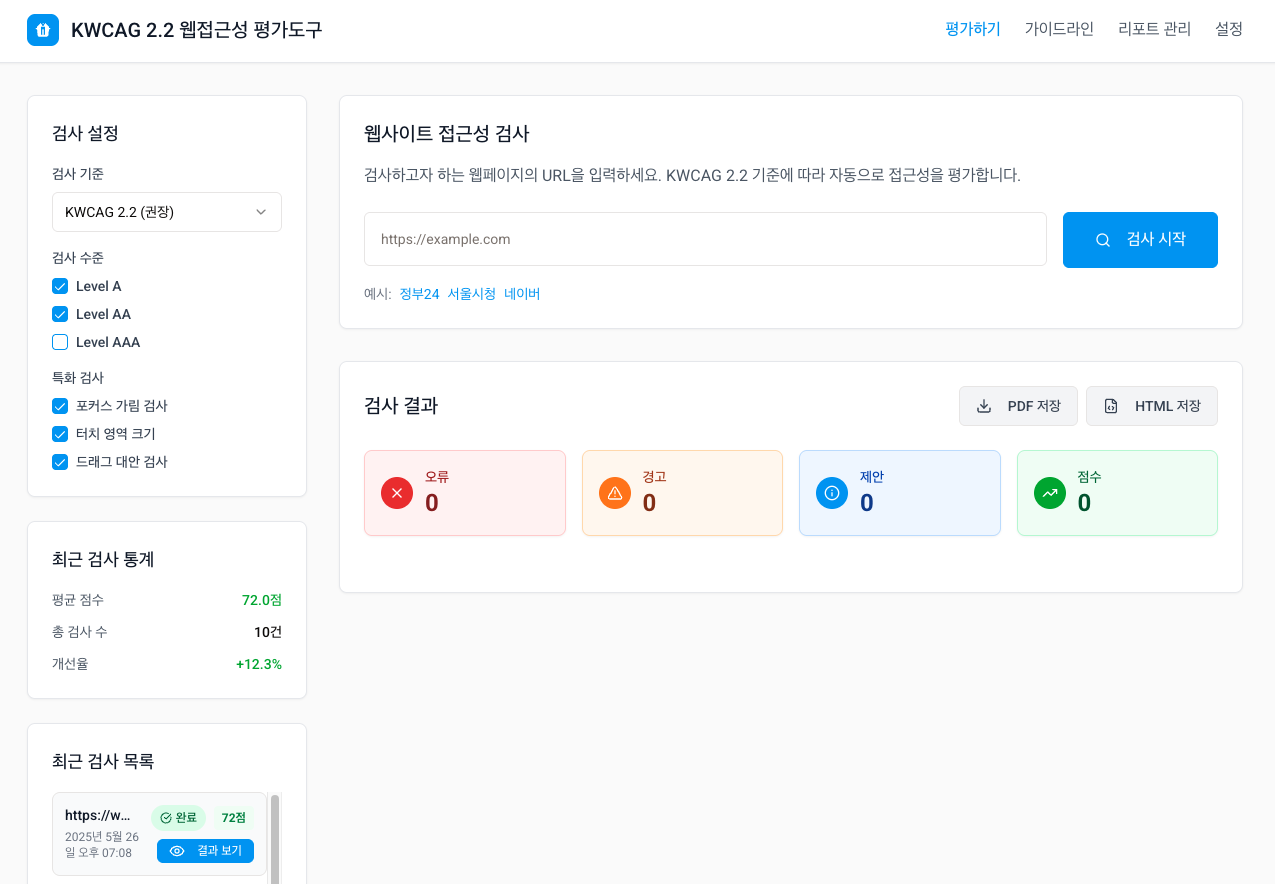Click the blue suggestion info icon
Viewport: 1275px width, 884px height.
[x=832, y=493]
